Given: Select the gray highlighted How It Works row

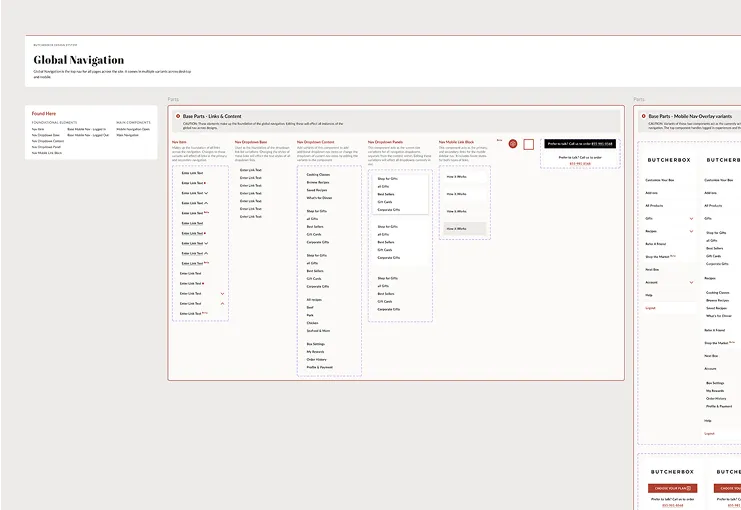Looking at the screenshot, I should 465,229.
